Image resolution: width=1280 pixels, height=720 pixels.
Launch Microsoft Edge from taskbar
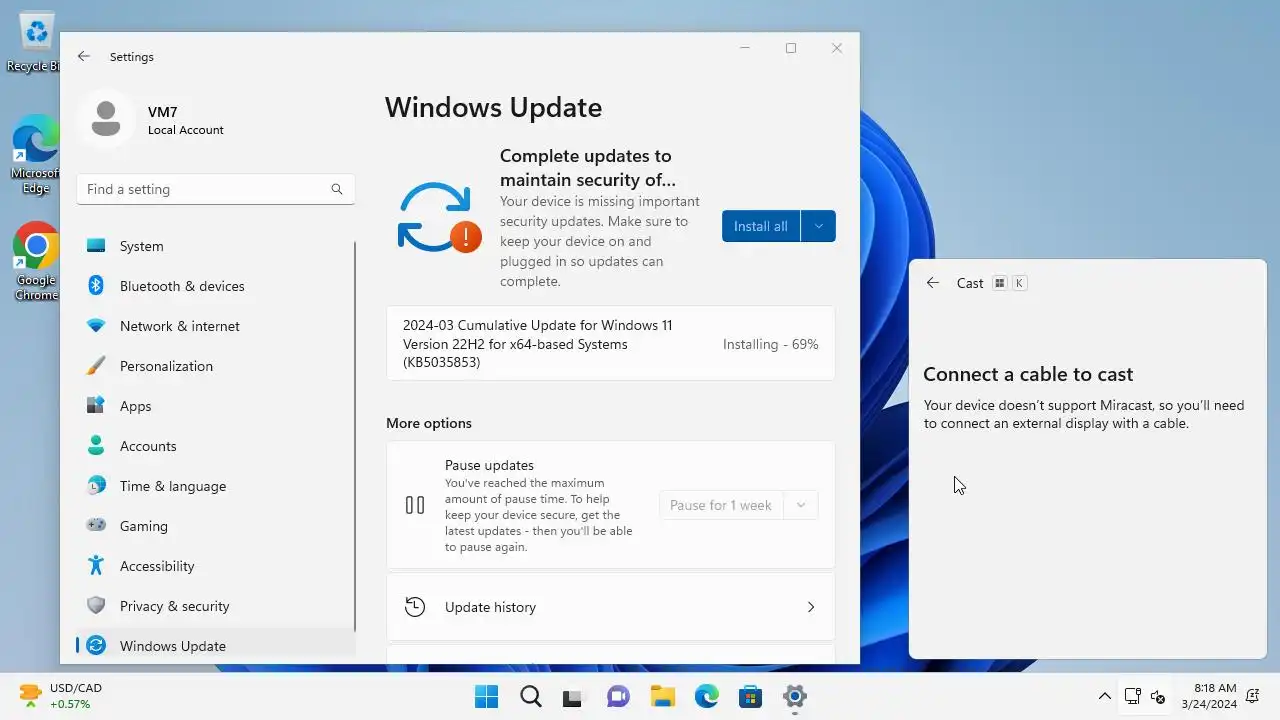(706, 697)
